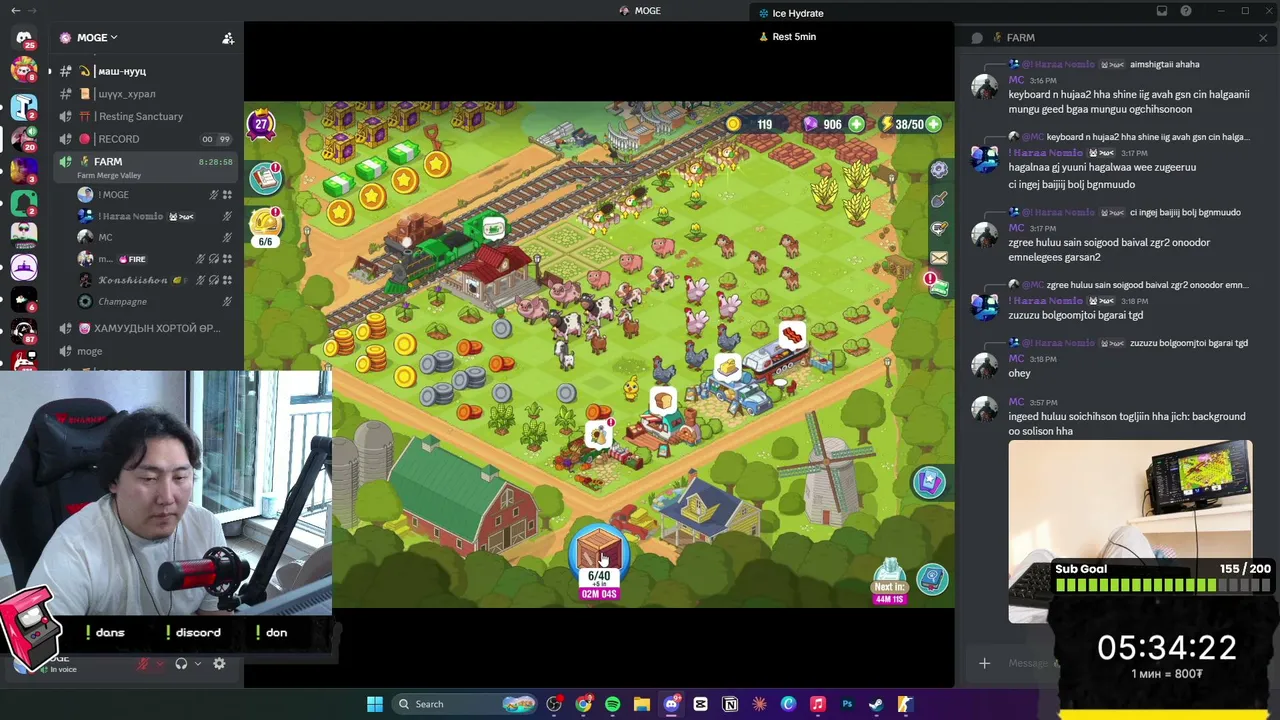The height and width of the screenshot is (720, 1280).
Task: Toggle headphone deafen in user panel
Action: point(181,664)
